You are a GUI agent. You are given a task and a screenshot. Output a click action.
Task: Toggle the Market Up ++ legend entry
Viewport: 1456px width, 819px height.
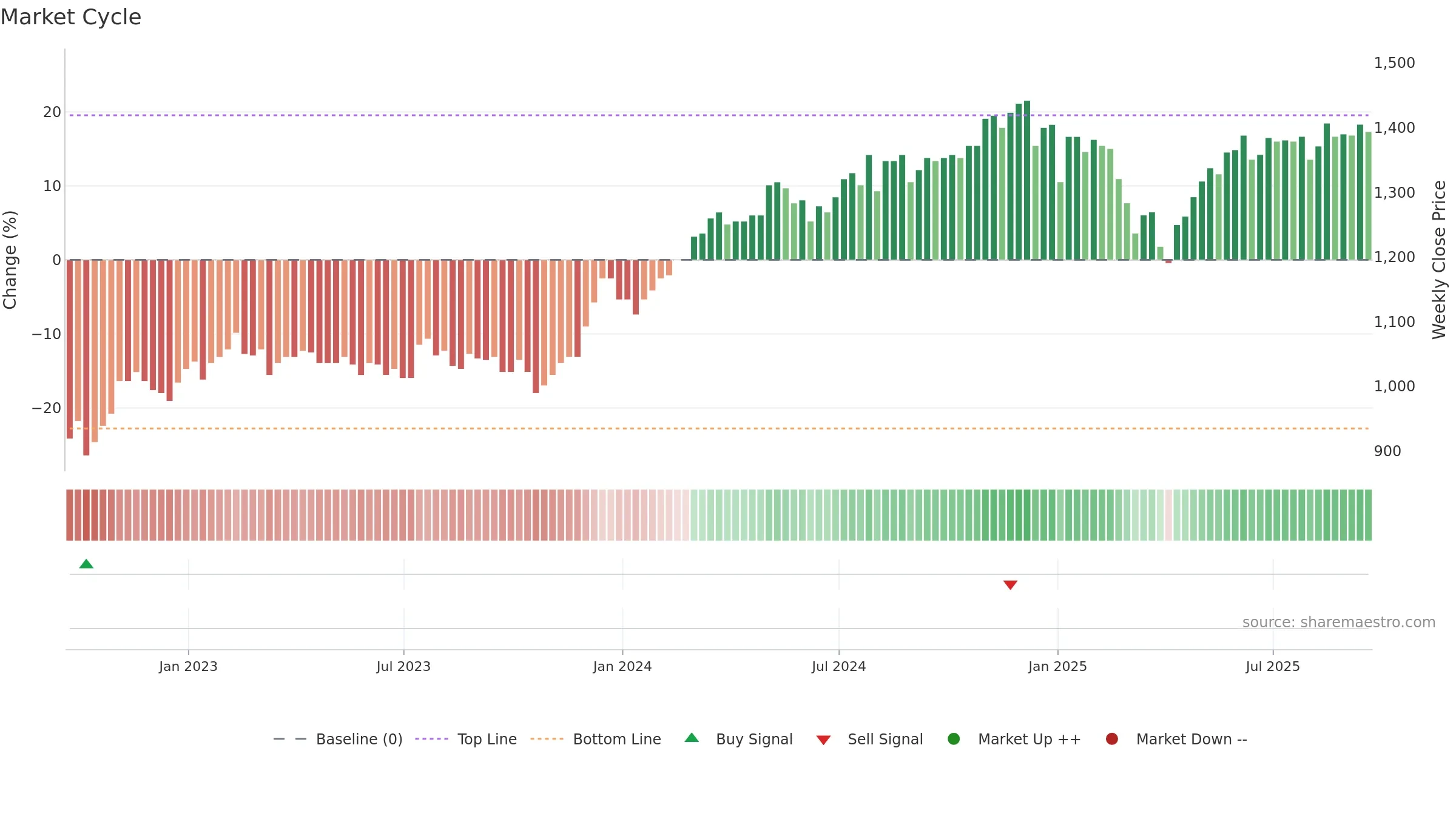1014,739
